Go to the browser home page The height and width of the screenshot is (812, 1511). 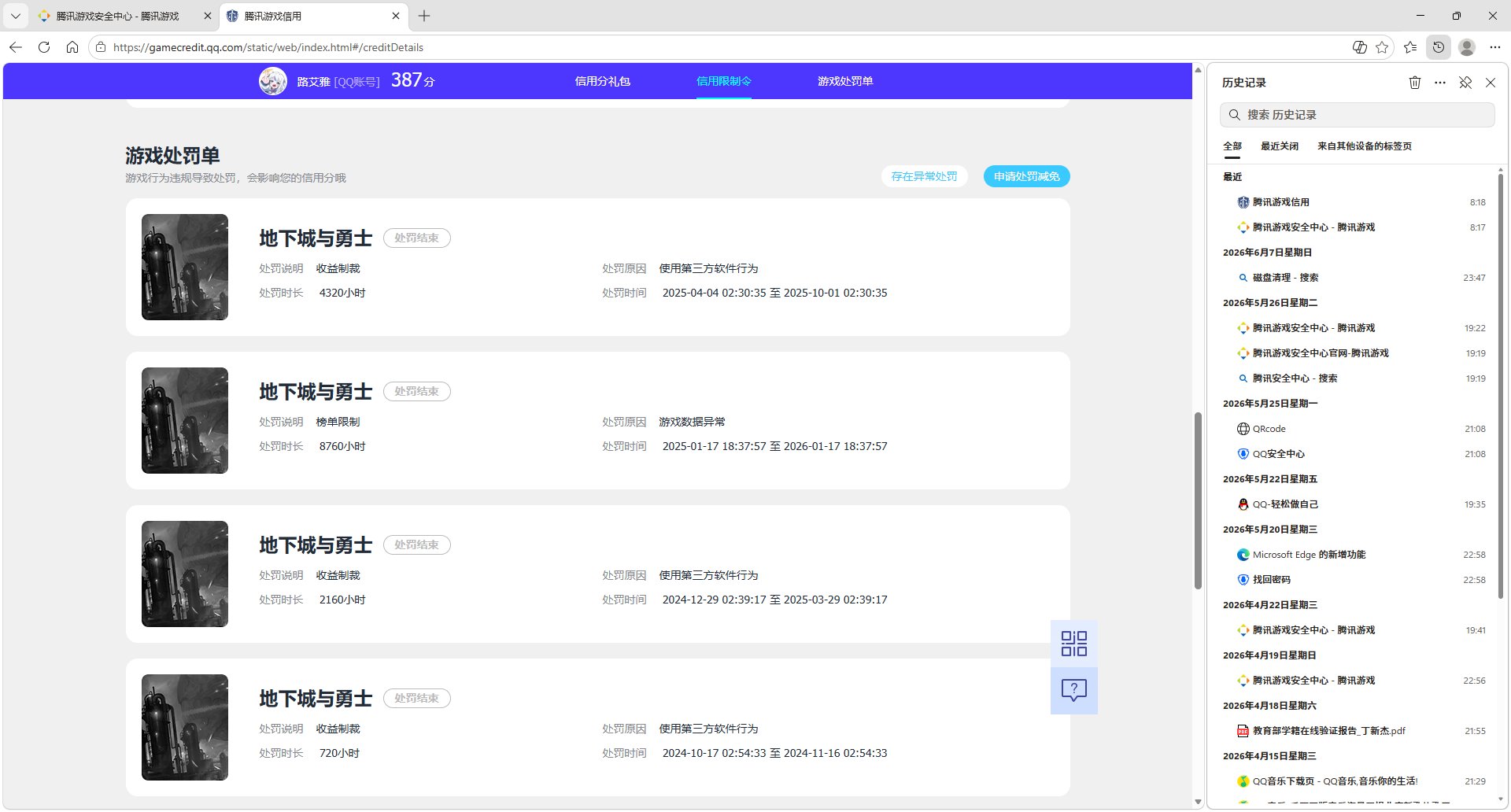[72, 47]
